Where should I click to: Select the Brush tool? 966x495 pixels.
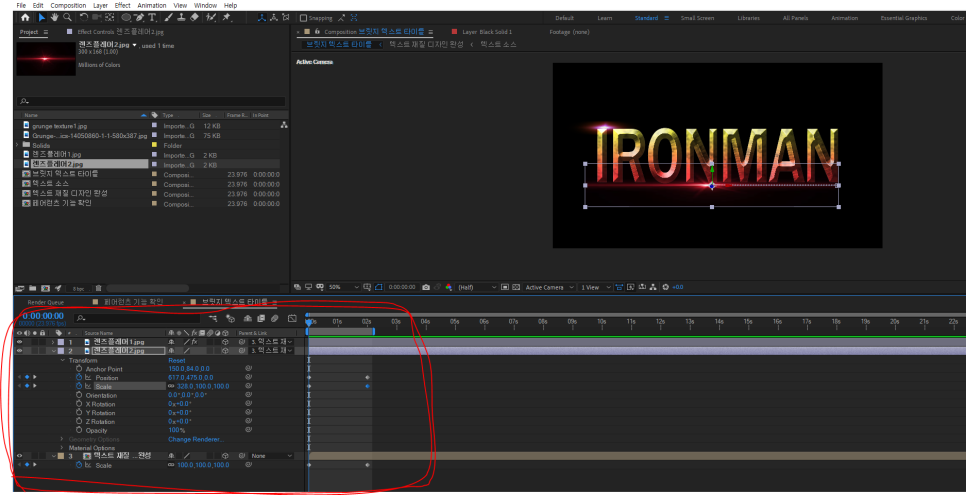169,18
